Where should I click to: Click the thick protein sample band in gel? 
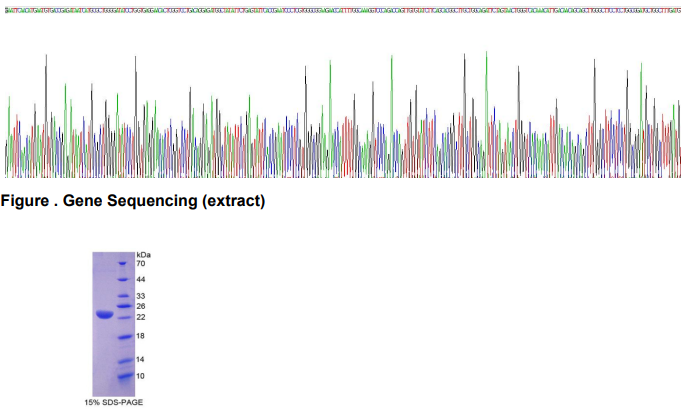point(104,315)
